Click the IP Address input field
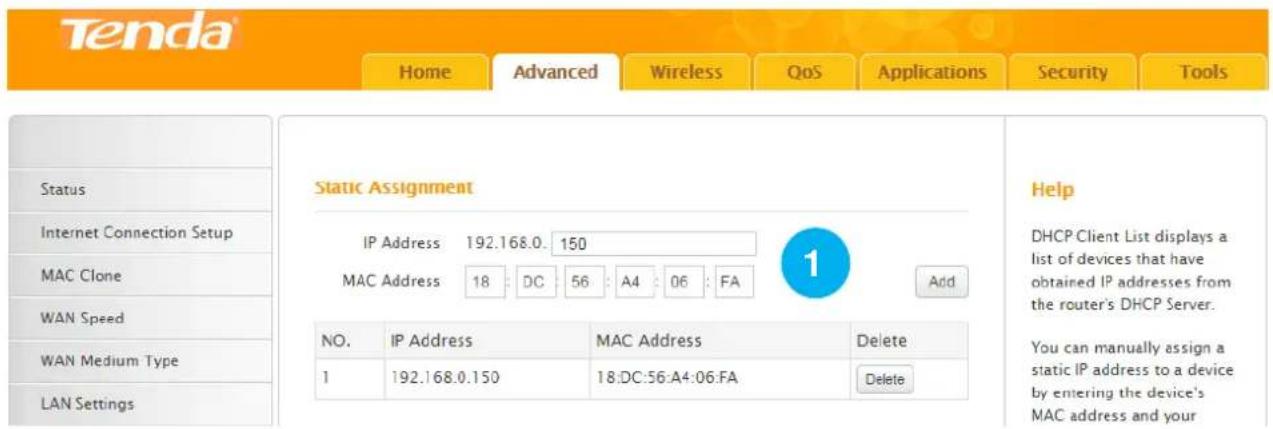This screenshot has height=429, width=1273. click(653, 243)
